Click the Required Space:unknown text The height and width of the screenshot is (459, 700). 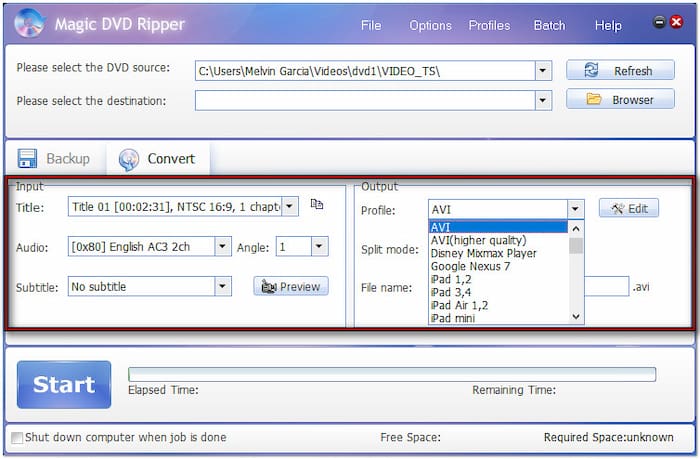(x=608, y=438)
